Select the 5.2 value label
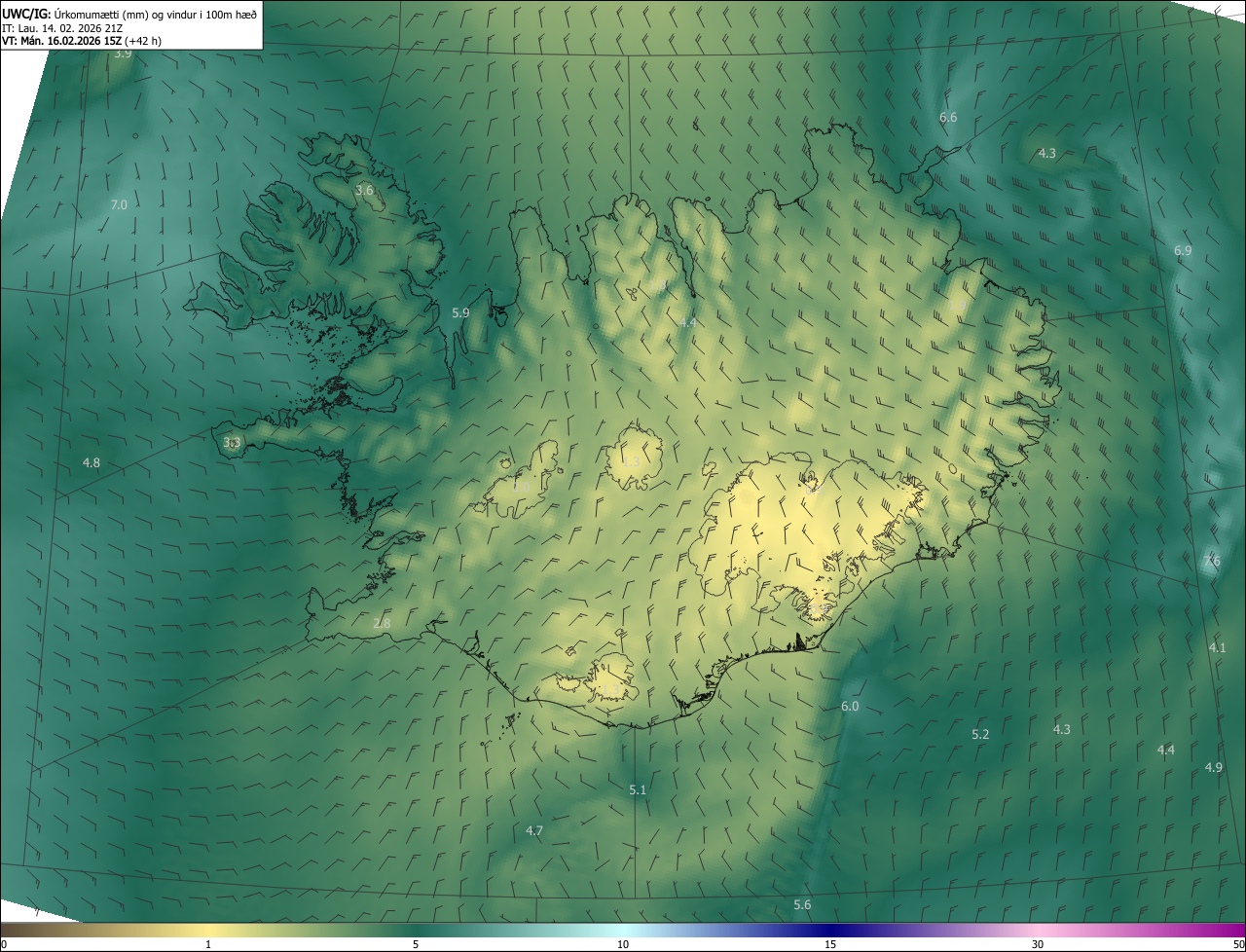The width and height of the screenshot is (1246, 952). pyautogui.click(x=980, y=734)
